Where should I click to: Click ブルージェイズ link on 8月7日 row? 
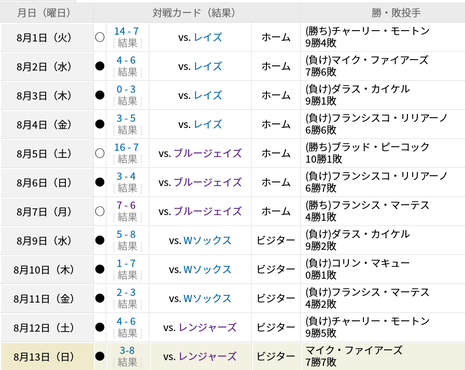point(208,211)
